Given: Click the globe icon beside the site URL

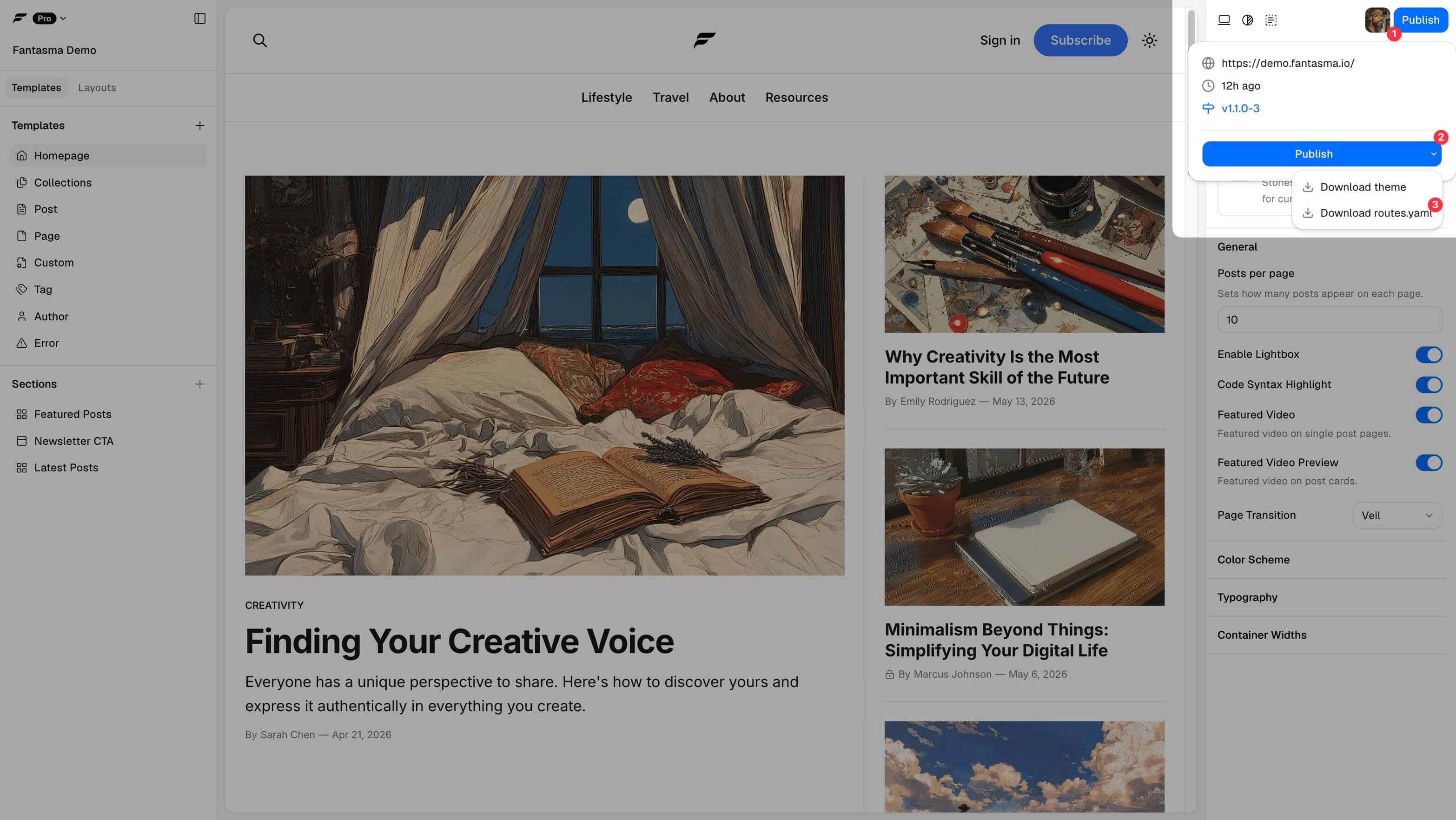Looking at the screenshot, I should [1208, 63].
